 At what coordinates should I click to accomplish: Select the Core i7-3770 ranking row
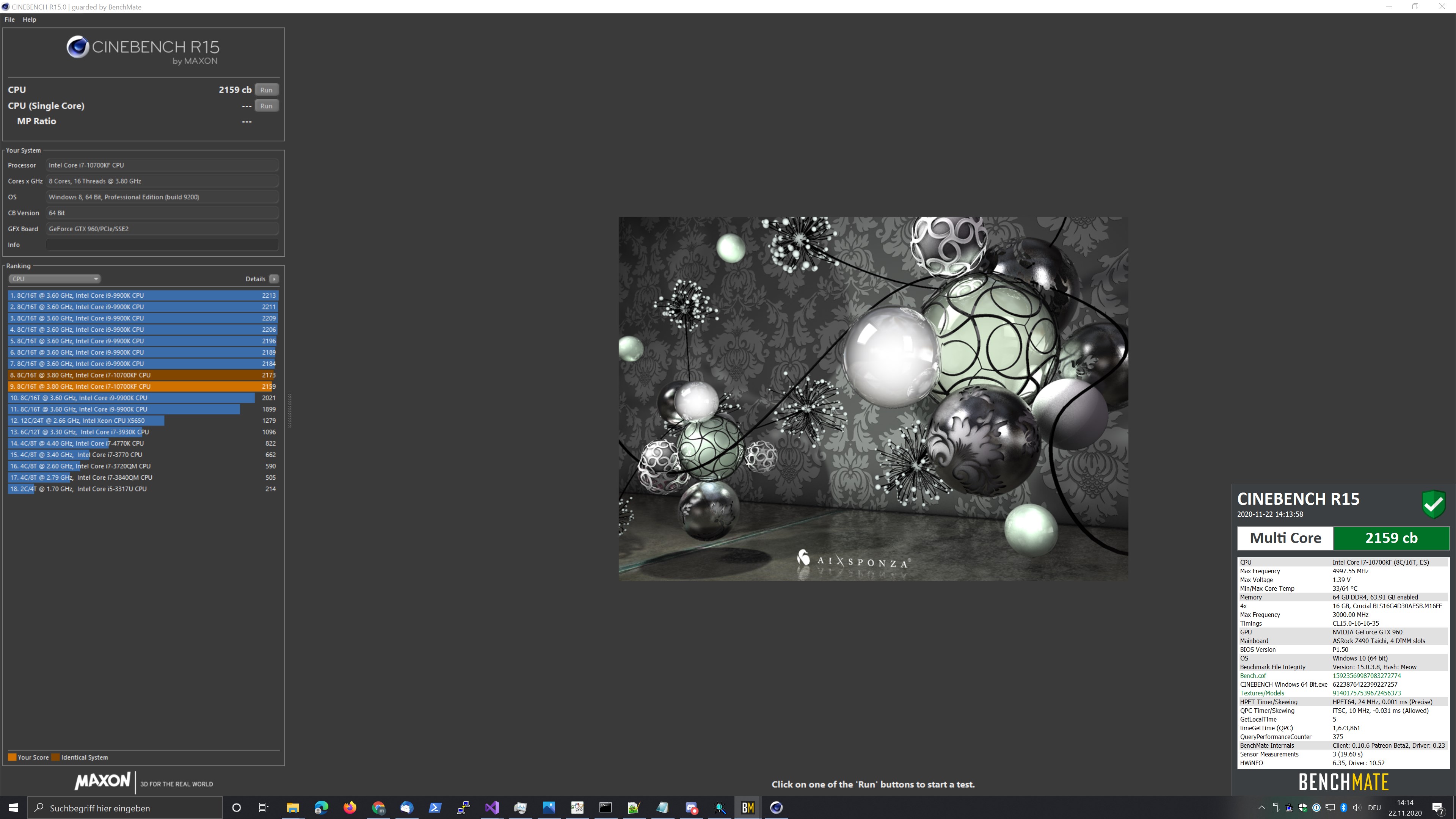[x=143, y=455]
